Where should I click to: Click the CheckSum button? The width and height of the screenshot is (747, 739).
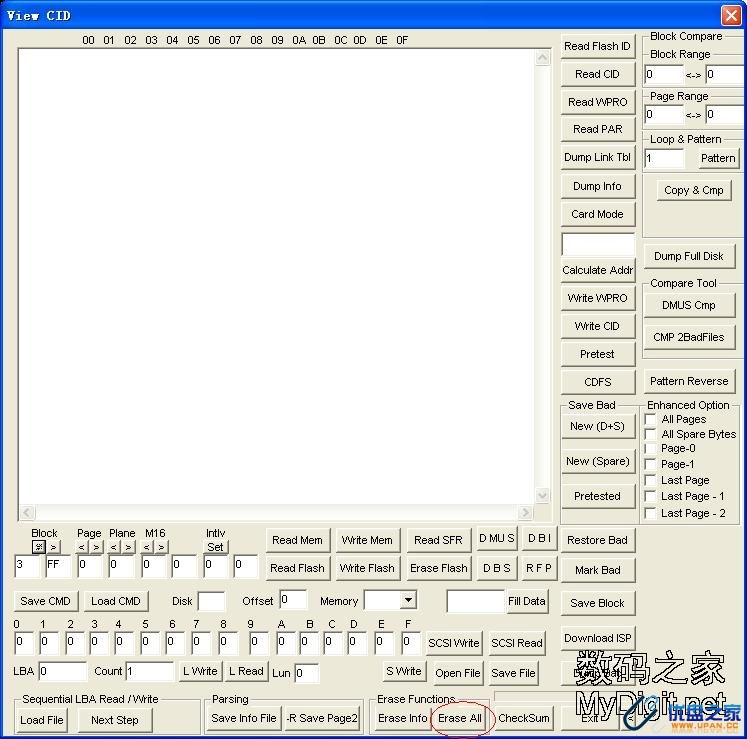524,719
